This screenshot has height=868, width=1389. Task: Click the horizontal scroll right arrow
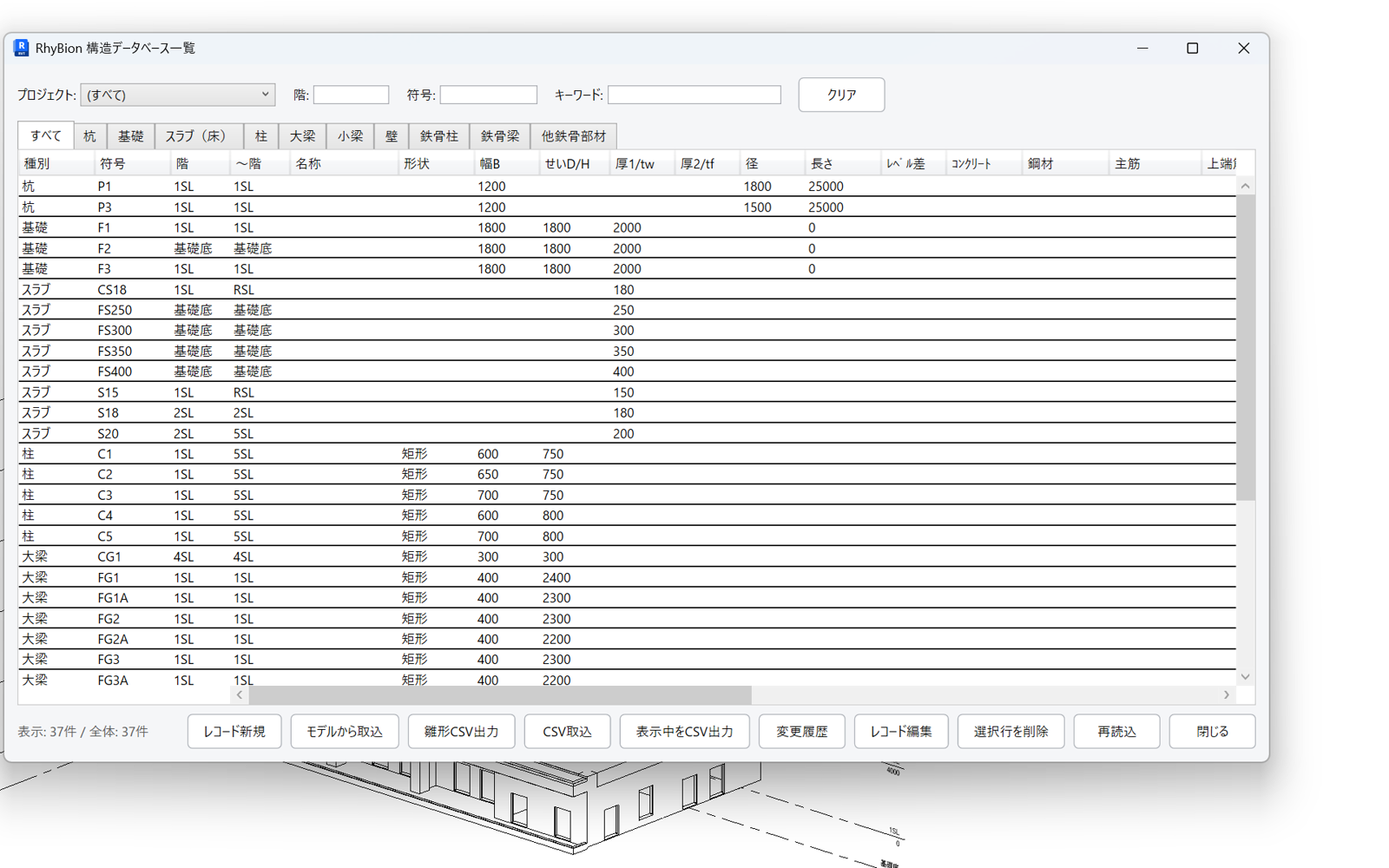click(1227, 695)
